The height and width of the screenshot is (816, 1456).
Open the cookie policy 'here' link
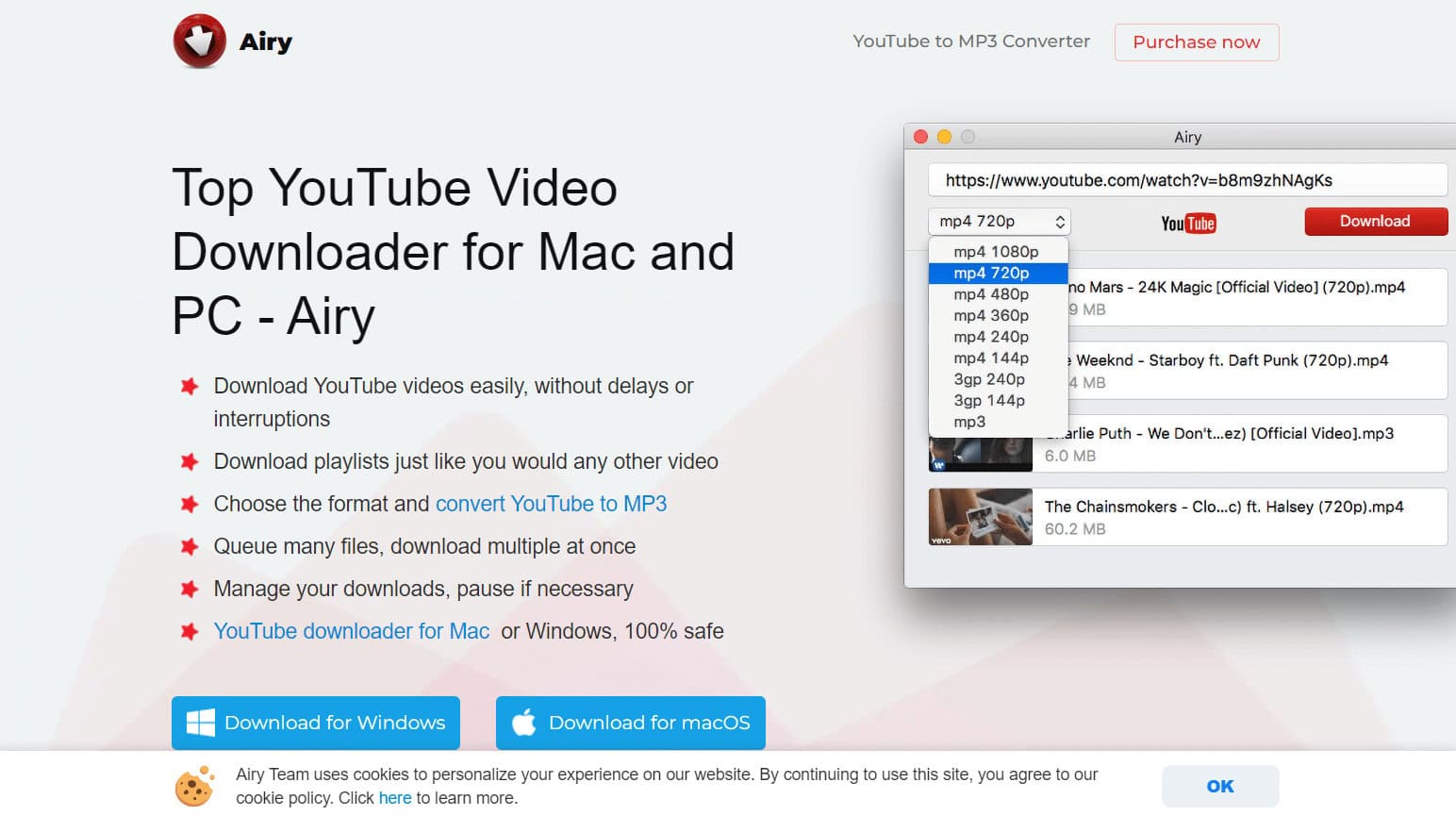395,798
